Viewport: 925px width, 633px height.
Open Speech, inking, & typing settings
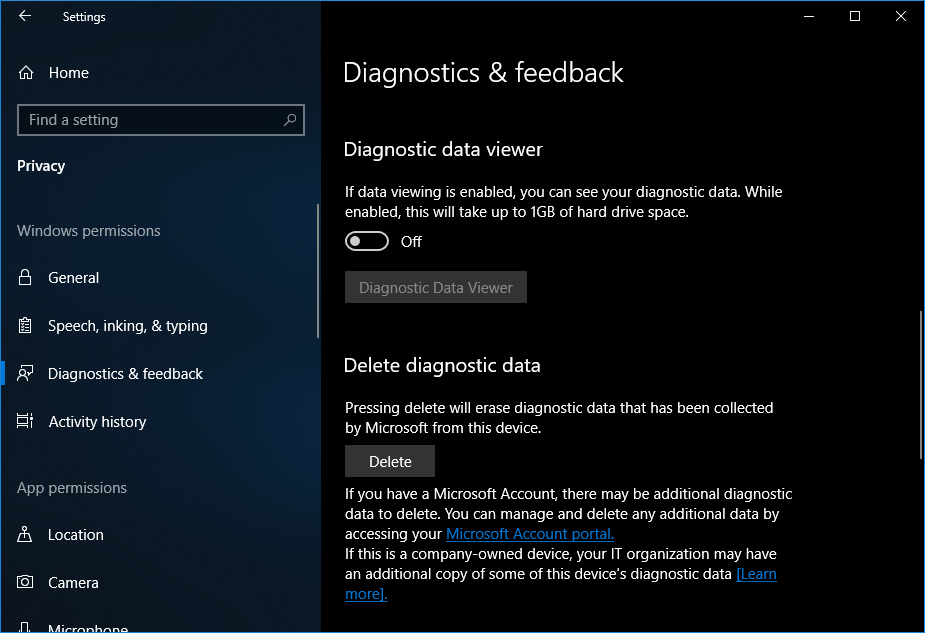coord(127,326)
